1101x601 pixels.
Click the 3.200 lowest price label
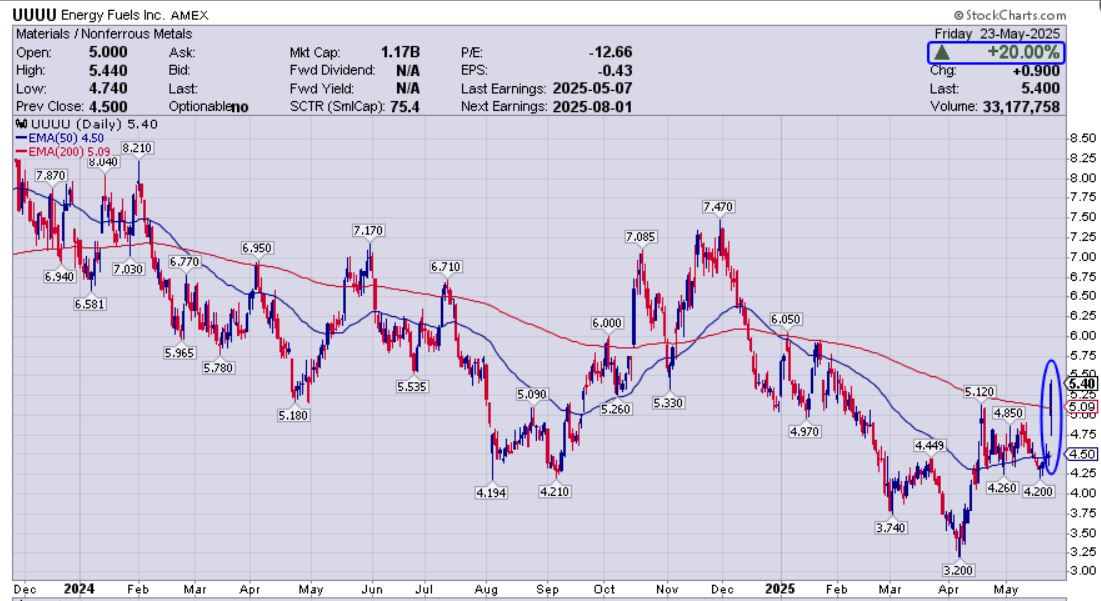[958, 570]
